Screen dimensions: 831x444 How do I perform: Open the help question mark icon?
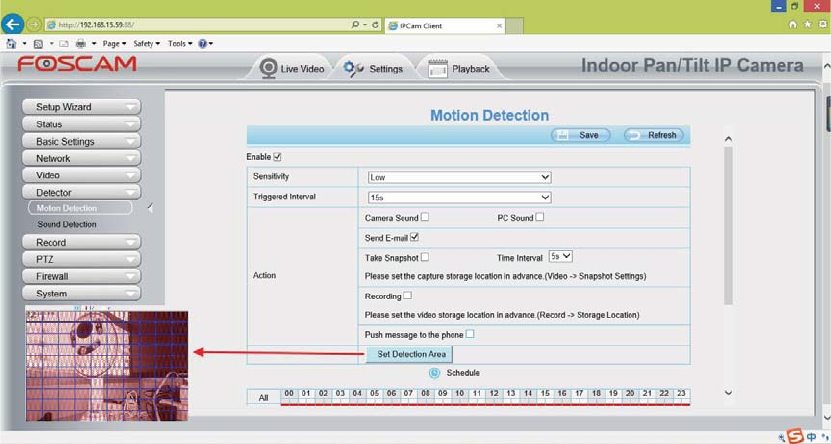pyautogui.click(x=202, y=43)
